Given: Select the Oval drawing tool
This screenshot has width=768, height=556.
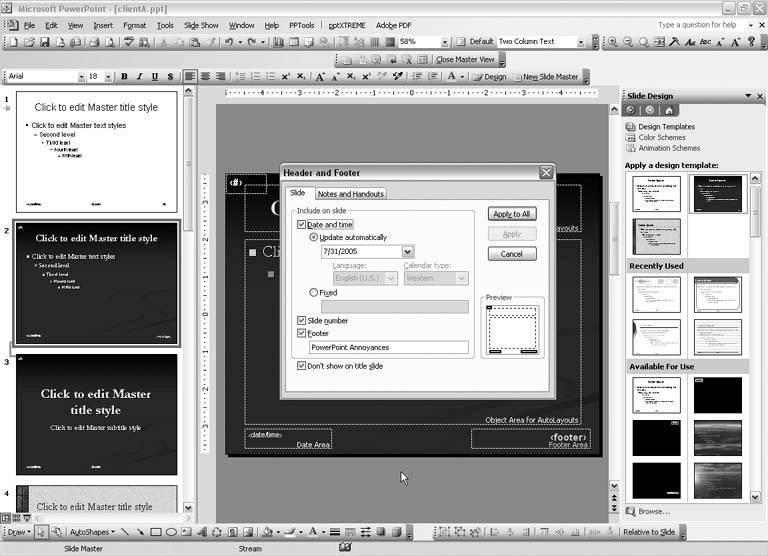Looking at the screenshot, I should (x=171, y=532).
